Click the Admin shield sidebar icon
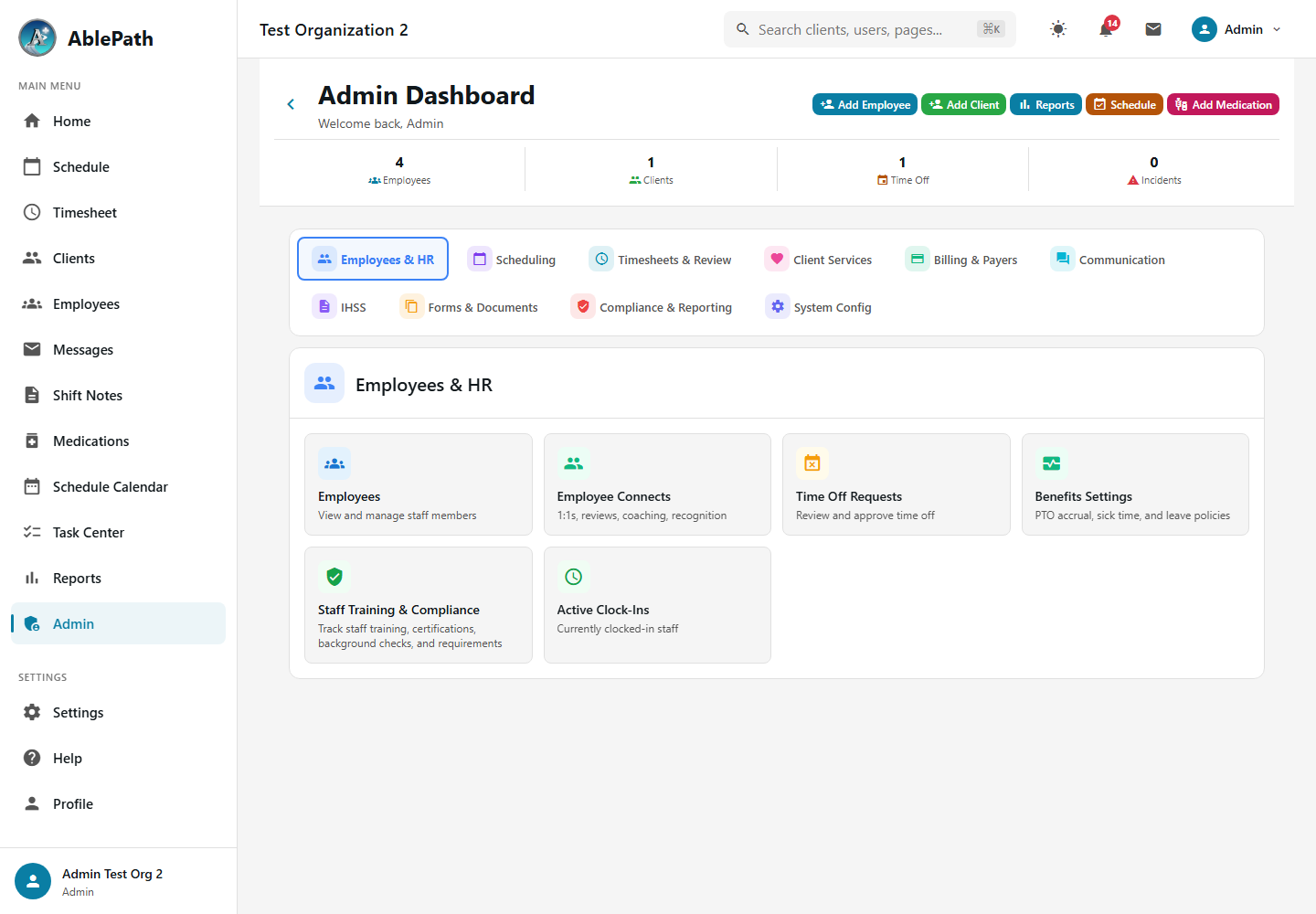Image resolution: width=1316 pixels, height=914 pixels. point(32,623)
